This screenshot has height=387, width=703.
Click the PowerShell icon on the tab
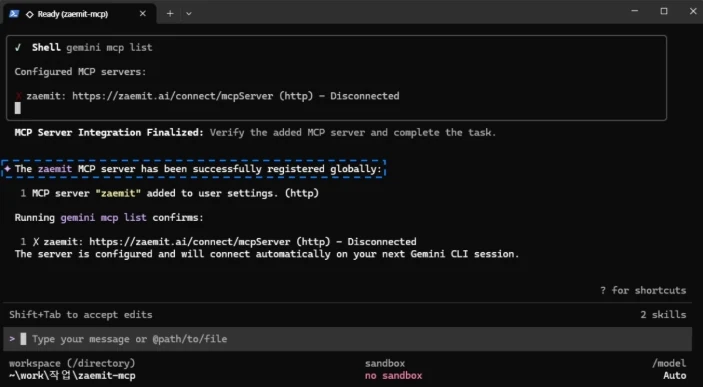pos(13,13)
